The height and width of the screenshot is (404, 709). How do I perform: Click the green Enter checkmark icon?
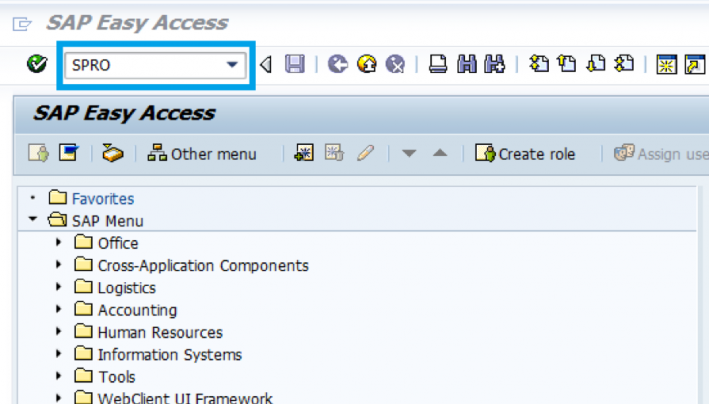(37, 65)
